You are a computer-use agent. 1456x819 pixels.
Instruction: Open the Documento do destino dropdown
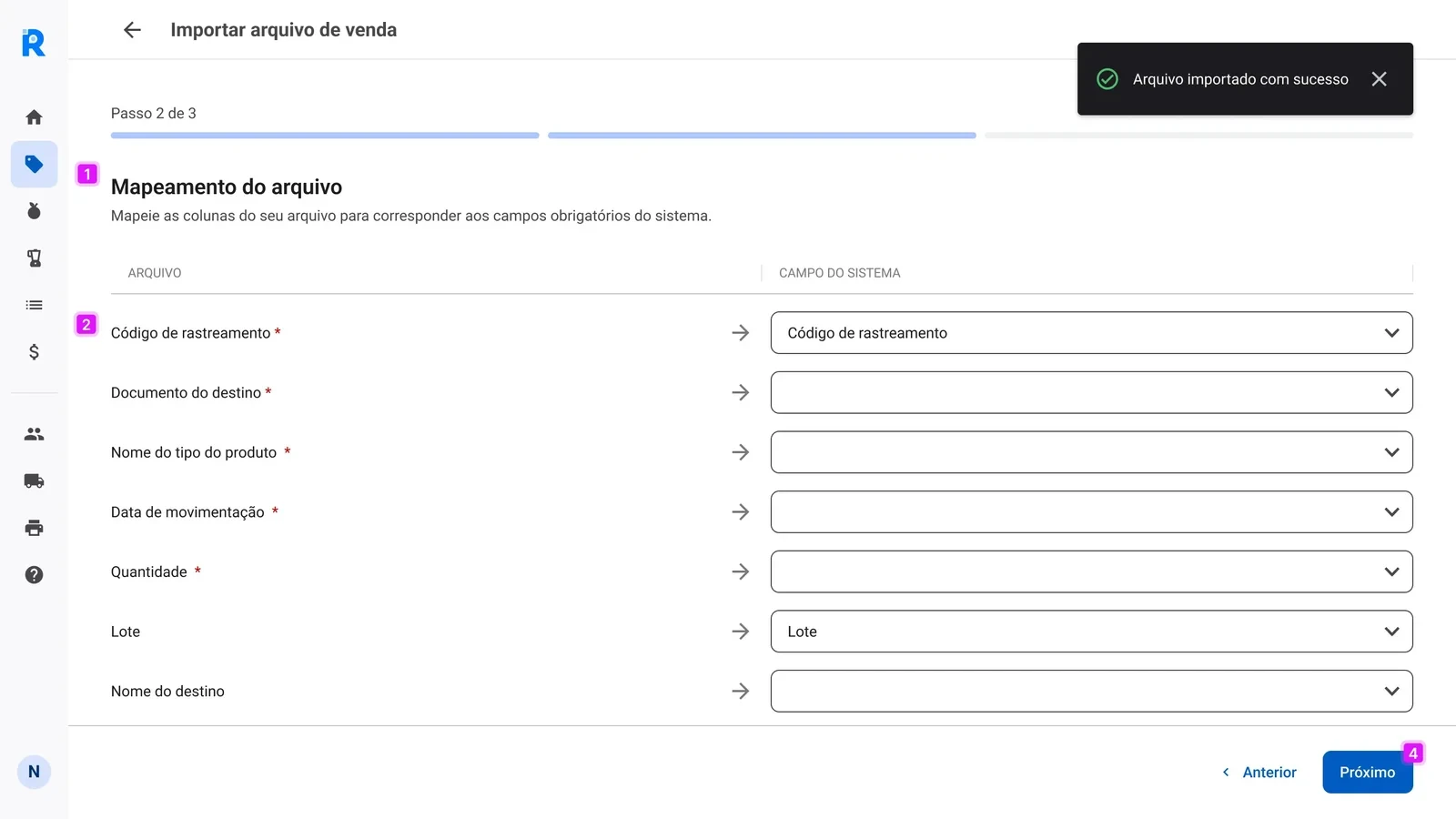(x=1090, y=393)
